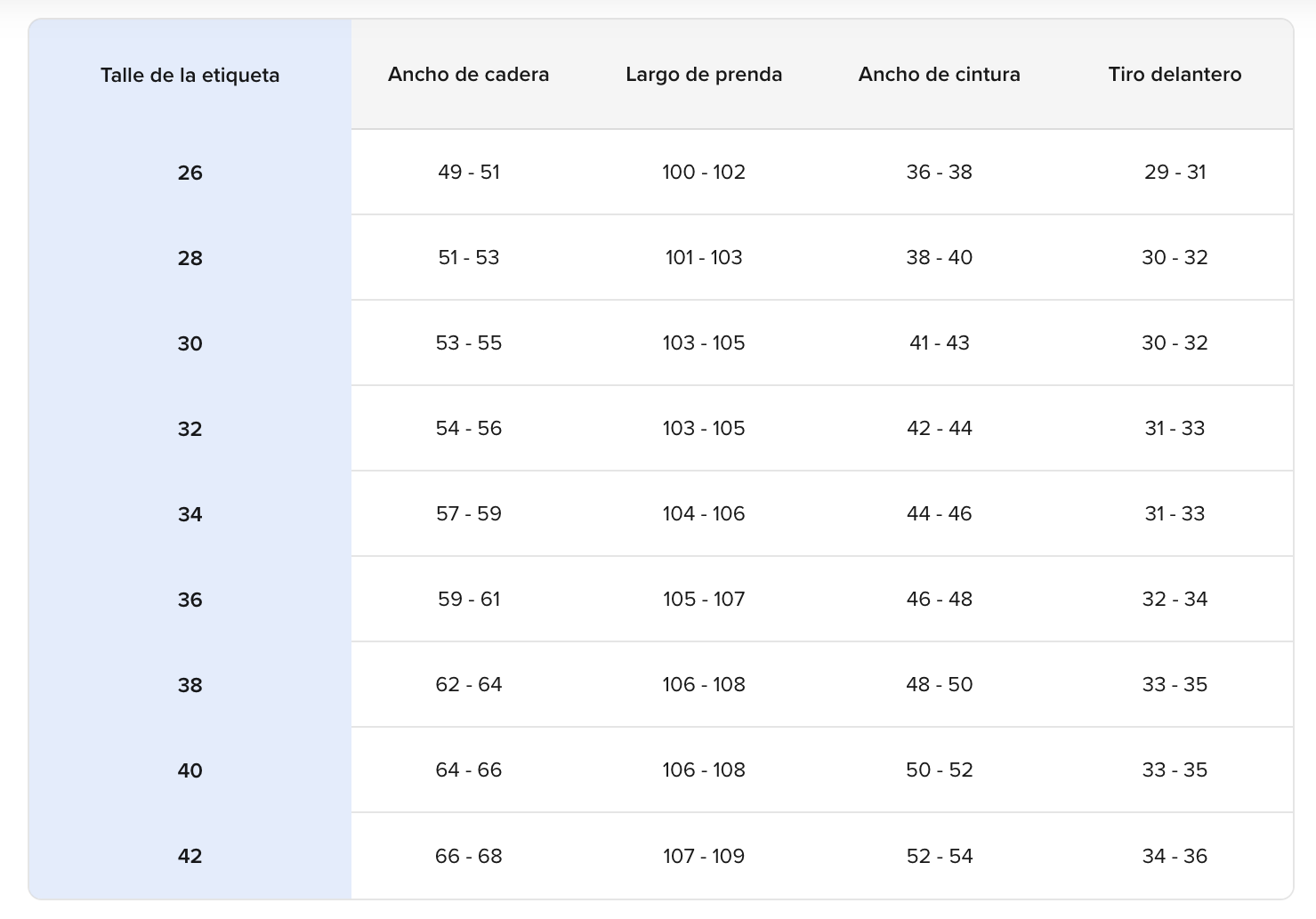Screen dimensions: 1316x919
Task: Select front rise cell '32 - 34'
Action: [1175, 599]
